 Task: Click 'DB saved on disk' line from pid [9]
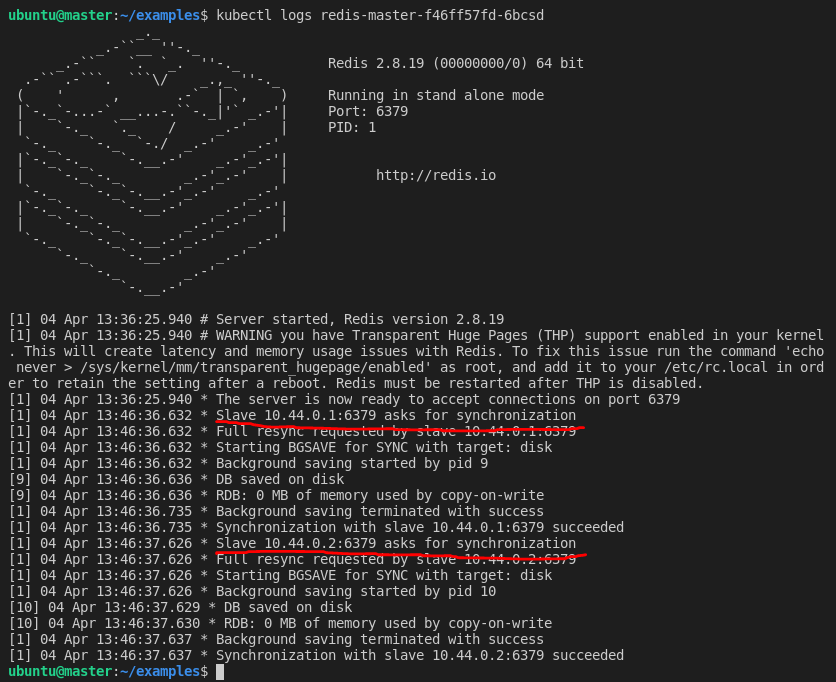tap(176, 479)
